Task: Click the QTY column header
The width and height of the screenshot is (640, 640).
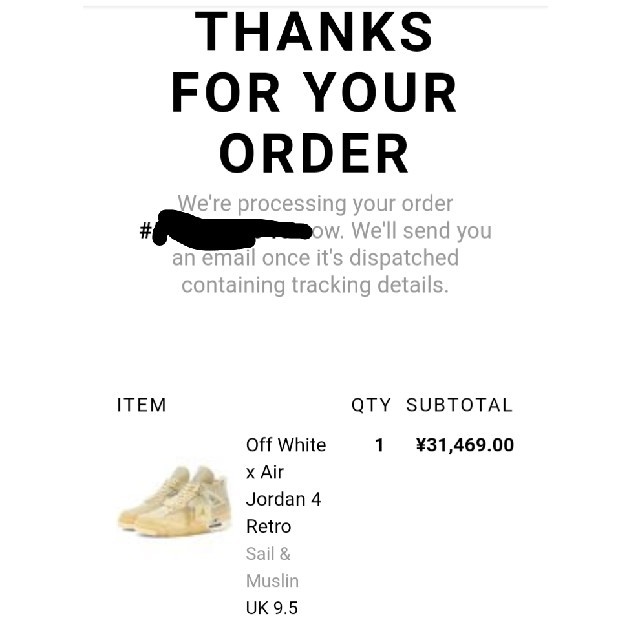Action: point(371,405)
